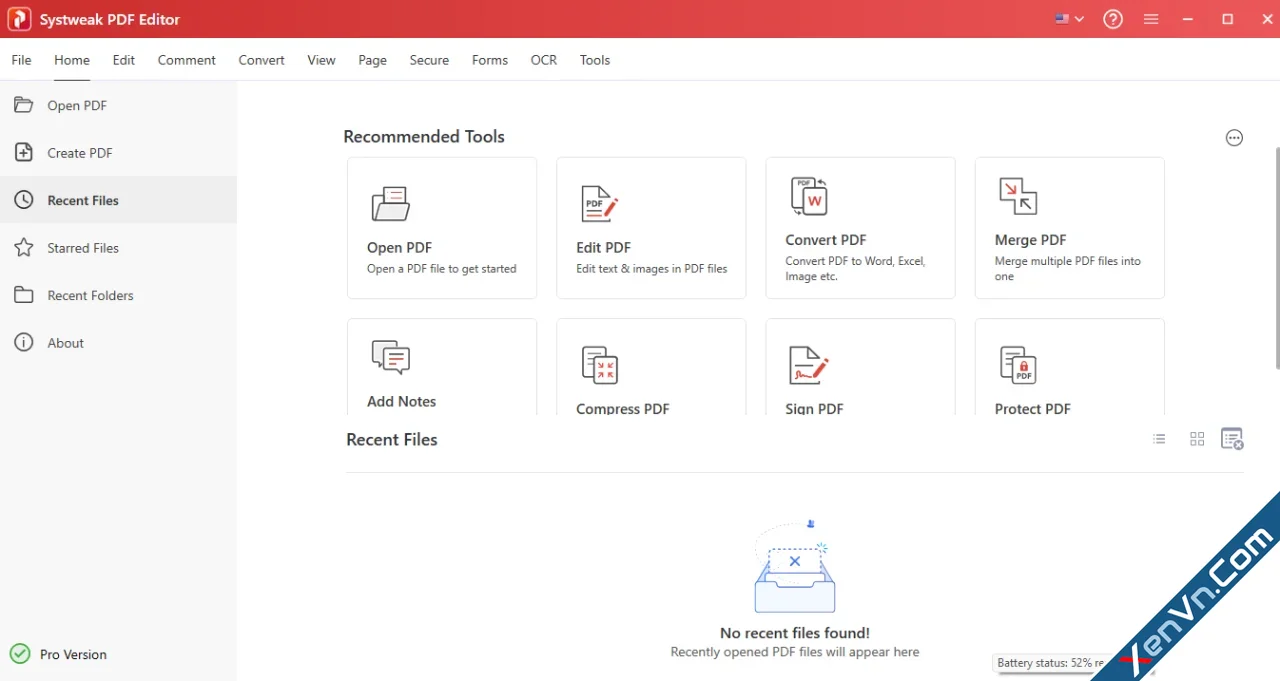Clear the recent files list icon
Image resolution: width=1280 pixels, height=681 pixels.
coord(1233,439)
